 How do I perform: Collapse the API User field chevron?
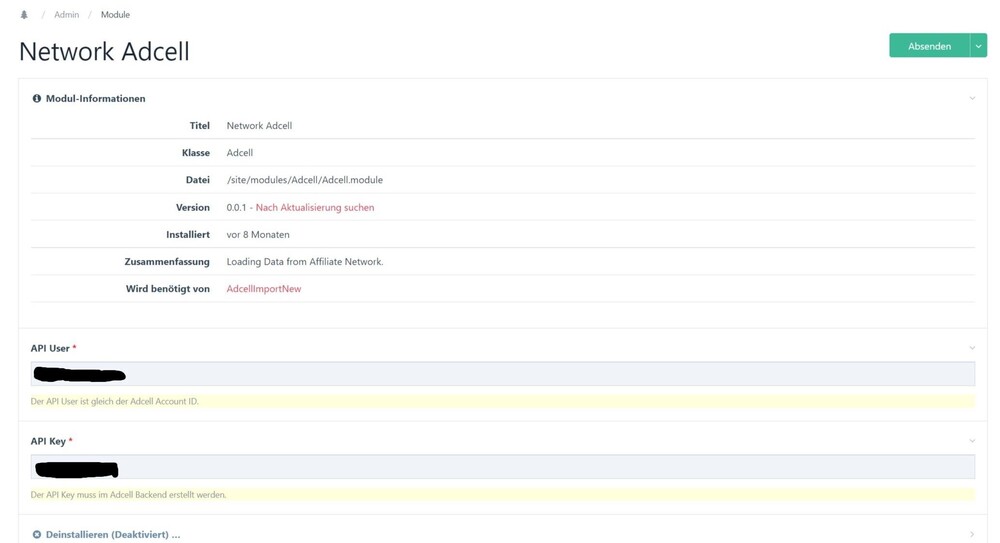(972, 348)
